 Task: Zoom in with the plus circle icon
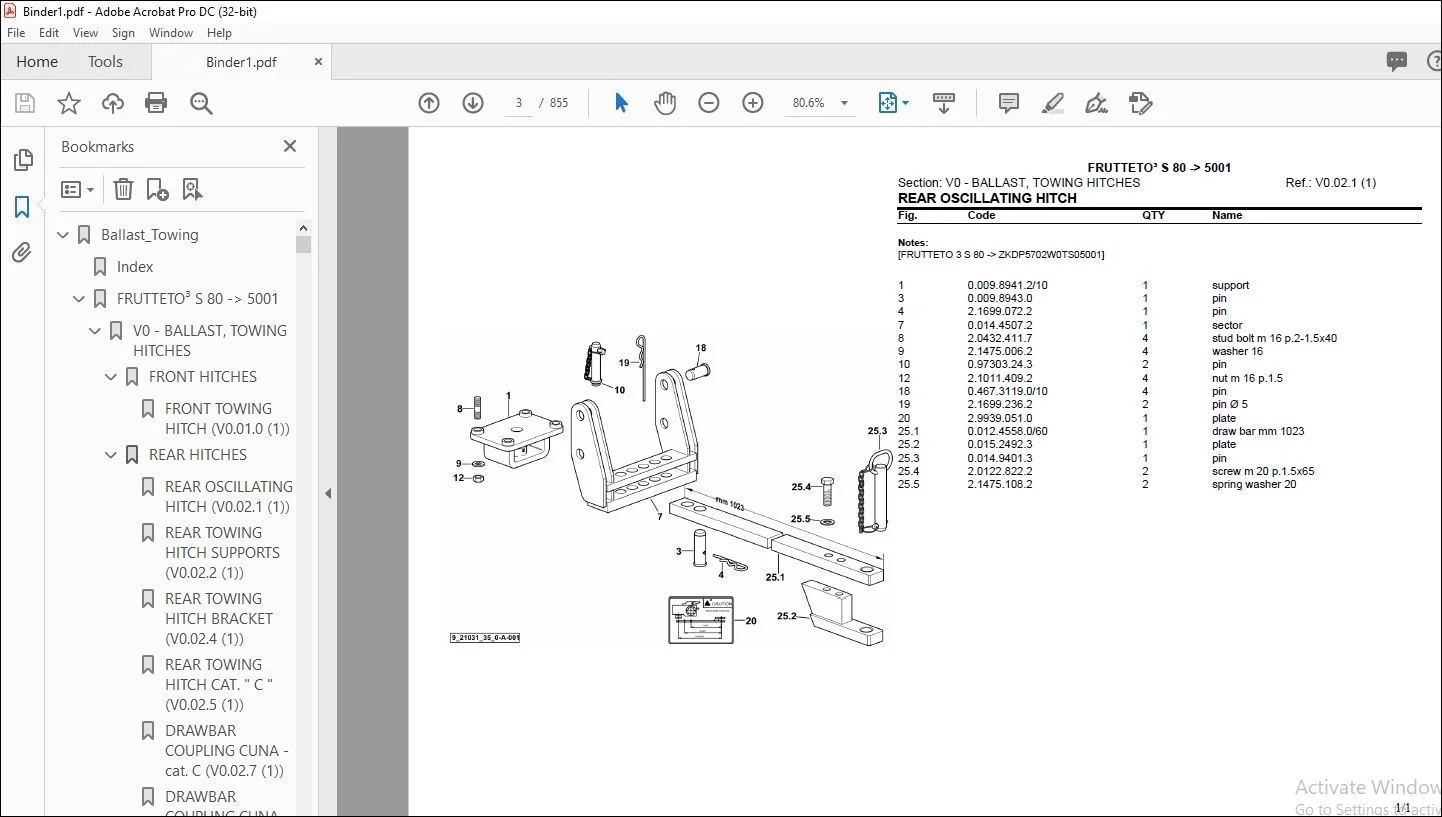point(753,103)
